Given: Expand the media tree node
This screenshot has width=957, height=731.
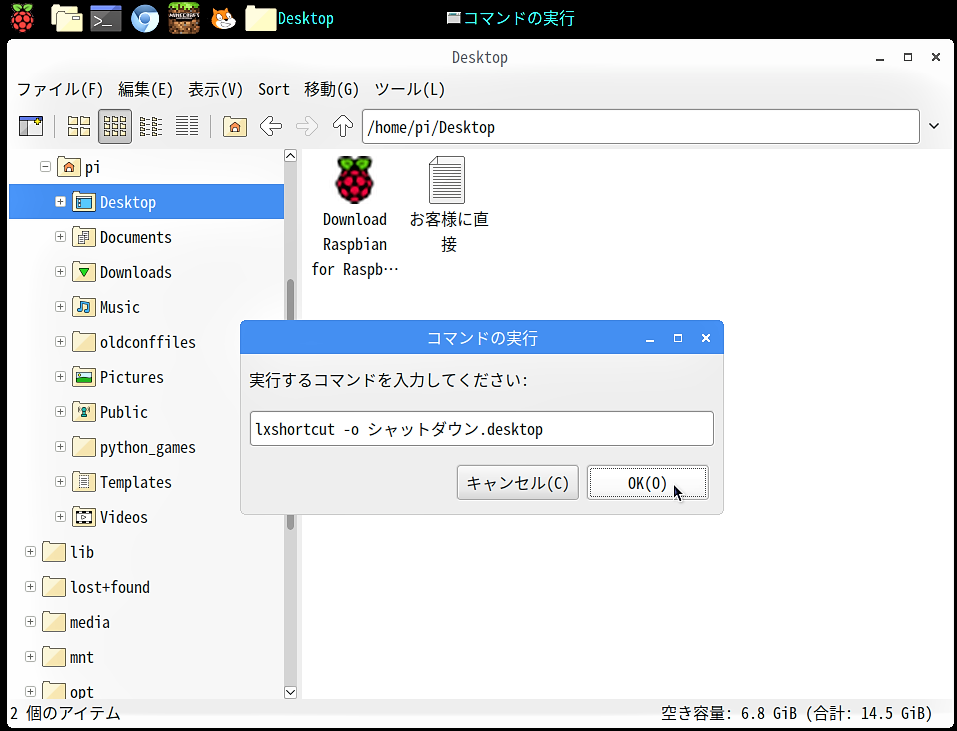Looking at the screenshot, I should tap(31, 622).
